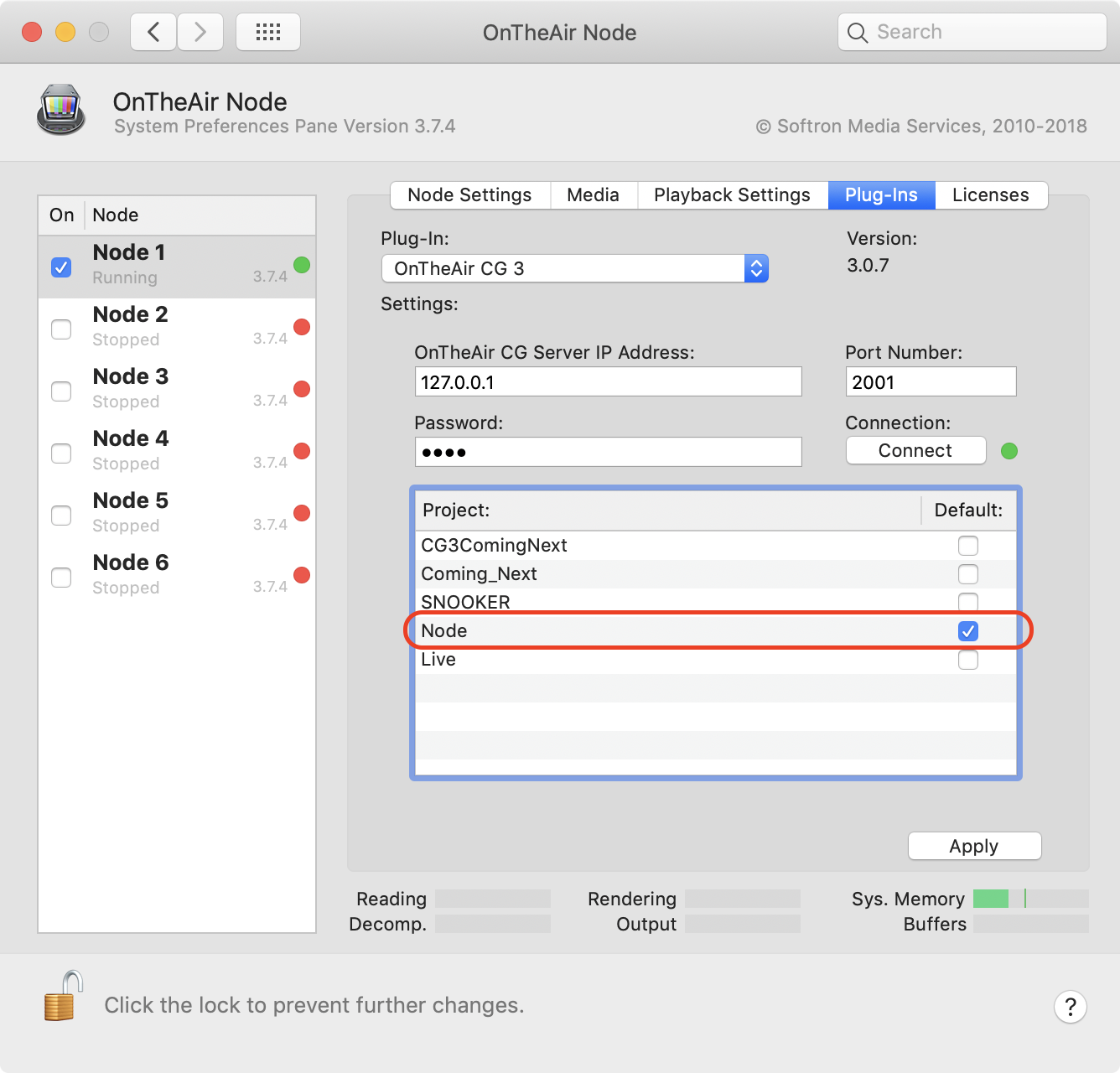Select the Node 4 row
This screenshot has width=1120, height=1073.
(x=177, y=453)
